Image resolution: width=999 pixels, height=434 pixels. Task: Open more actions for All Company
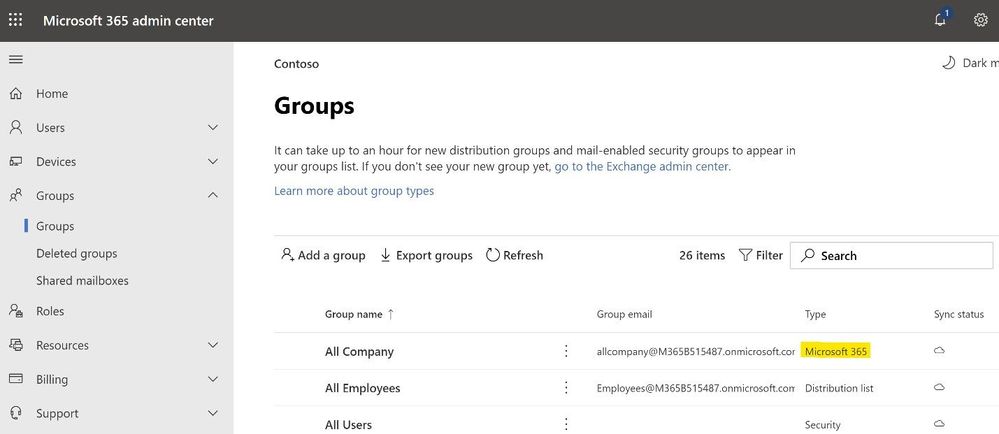tap(566, 351)
